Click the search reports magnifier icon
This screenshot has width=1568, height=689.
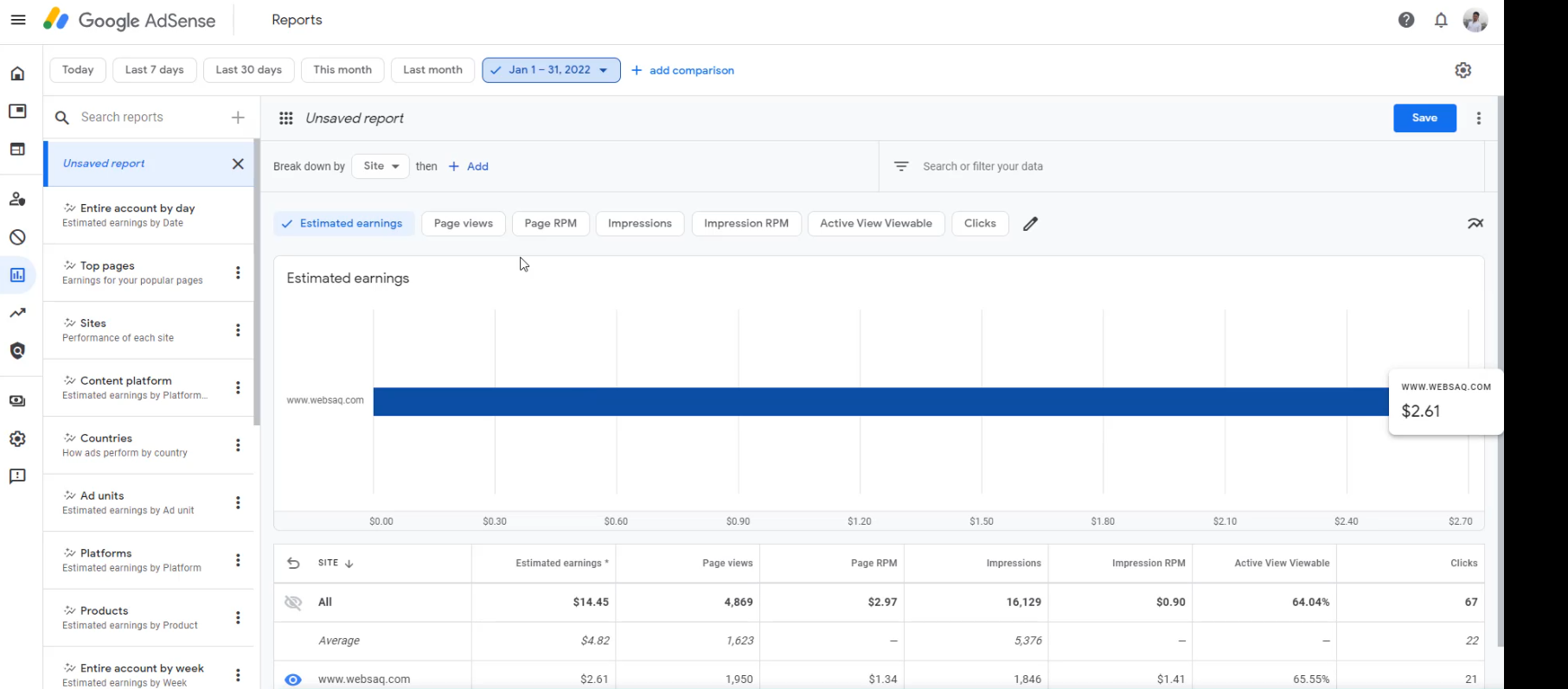click(62, 118)
